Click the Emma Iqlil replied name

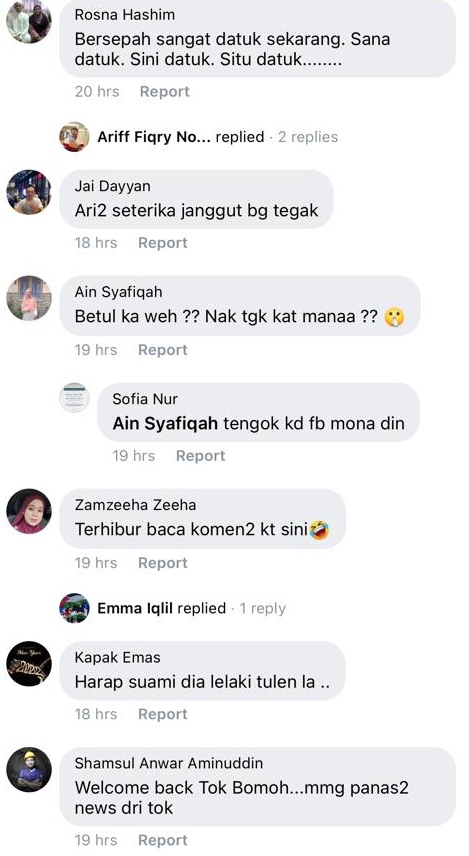[135, 608]
